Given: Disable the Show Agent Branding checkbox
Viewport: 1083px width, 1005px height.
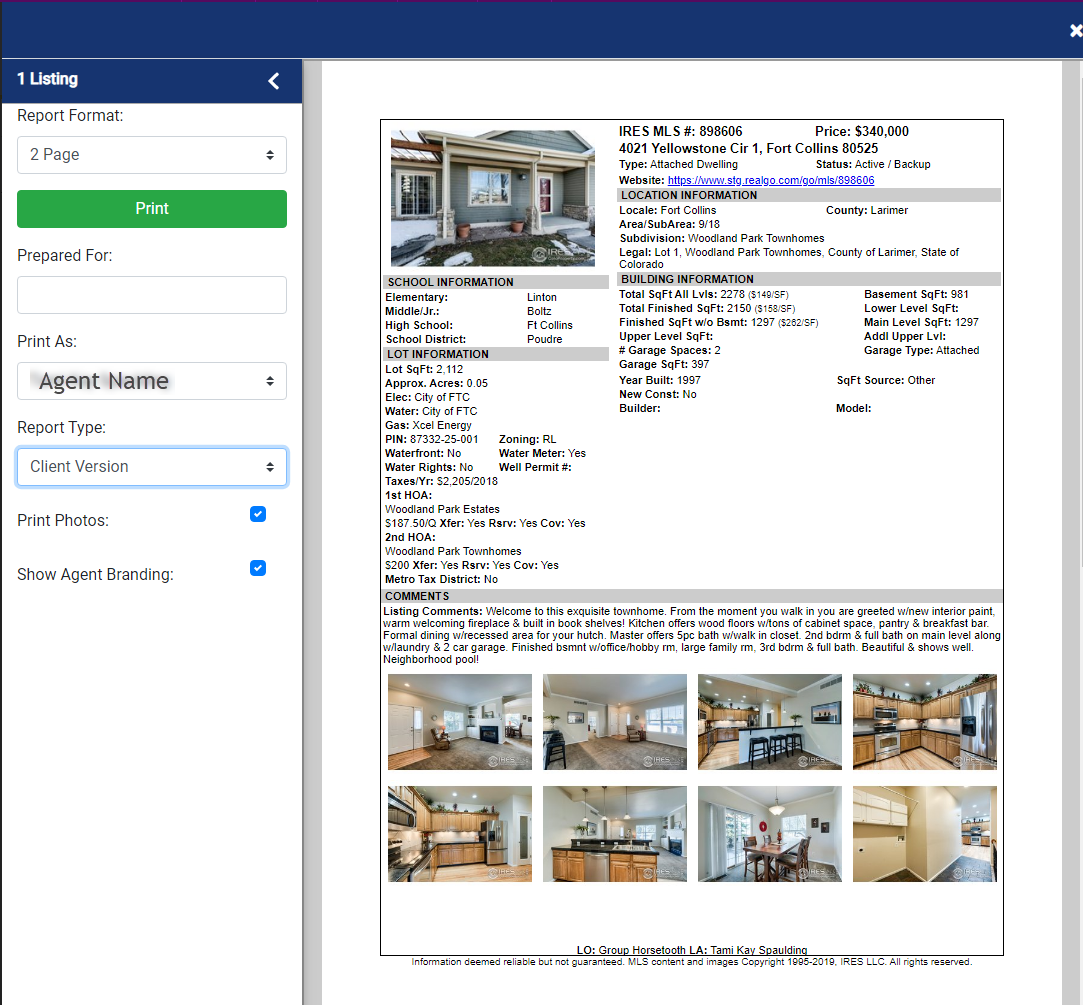Looking at the screenshot, I should [258, 568].
